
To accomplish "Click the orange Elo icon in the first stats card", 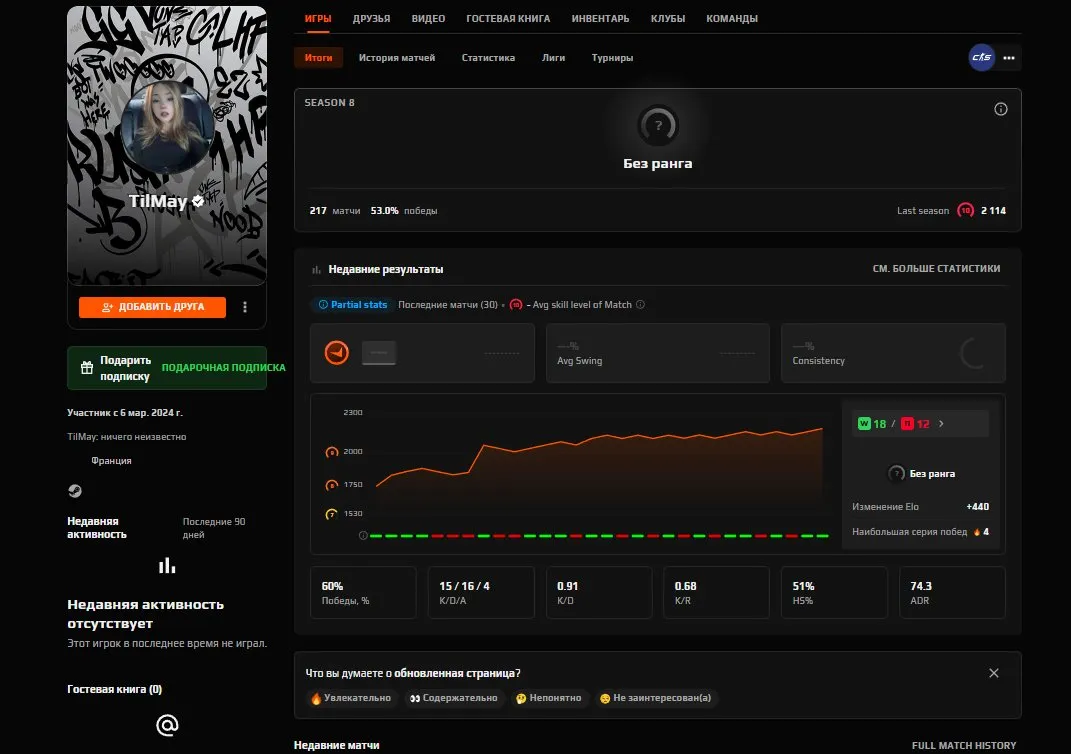I will tap(337, 352).
